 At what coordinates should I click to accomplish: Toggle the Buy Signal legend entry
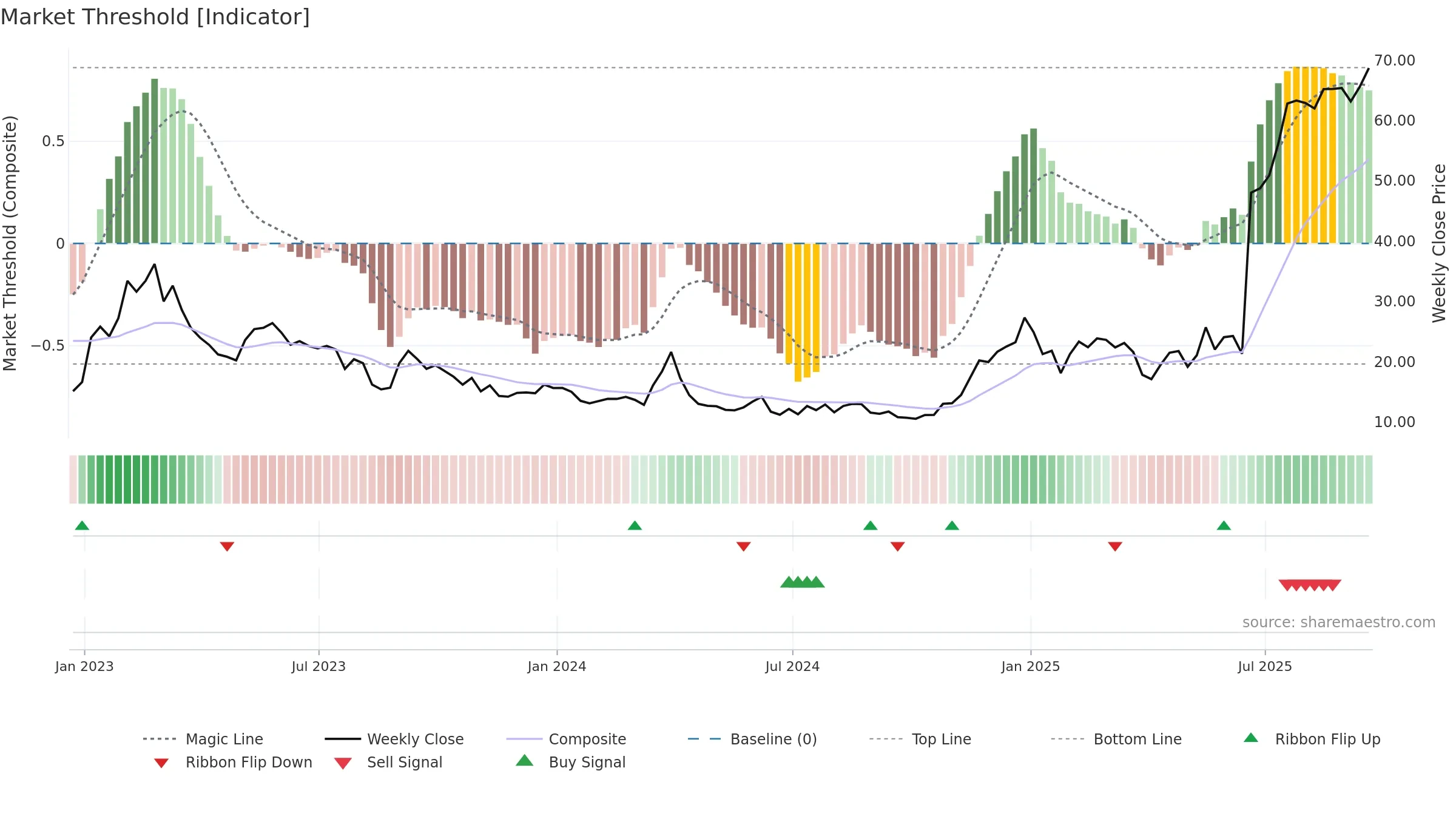pyautogui.click(x=570, y=762)
